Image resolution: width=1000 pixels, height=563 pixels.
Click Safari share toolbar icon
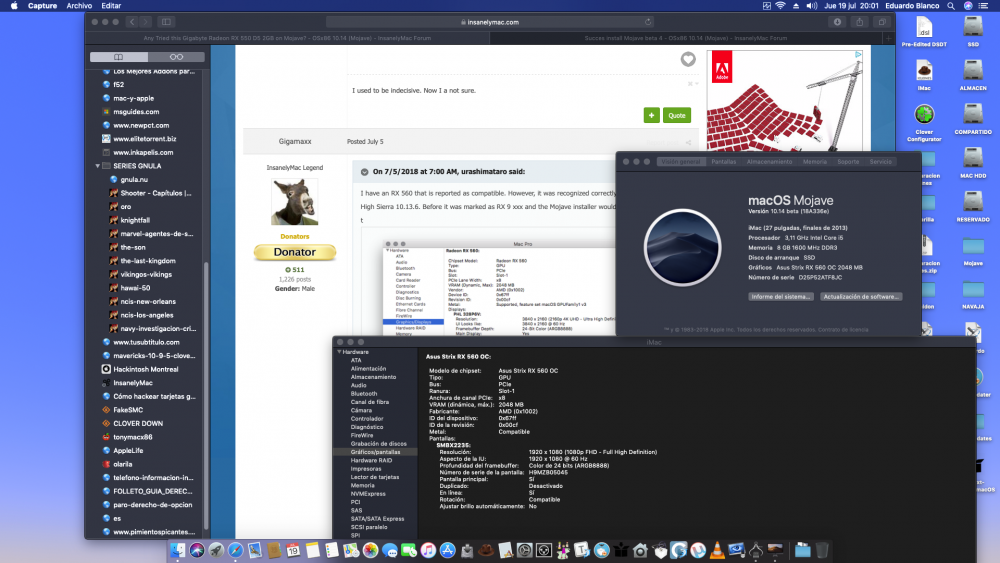(x=859, y=22)
